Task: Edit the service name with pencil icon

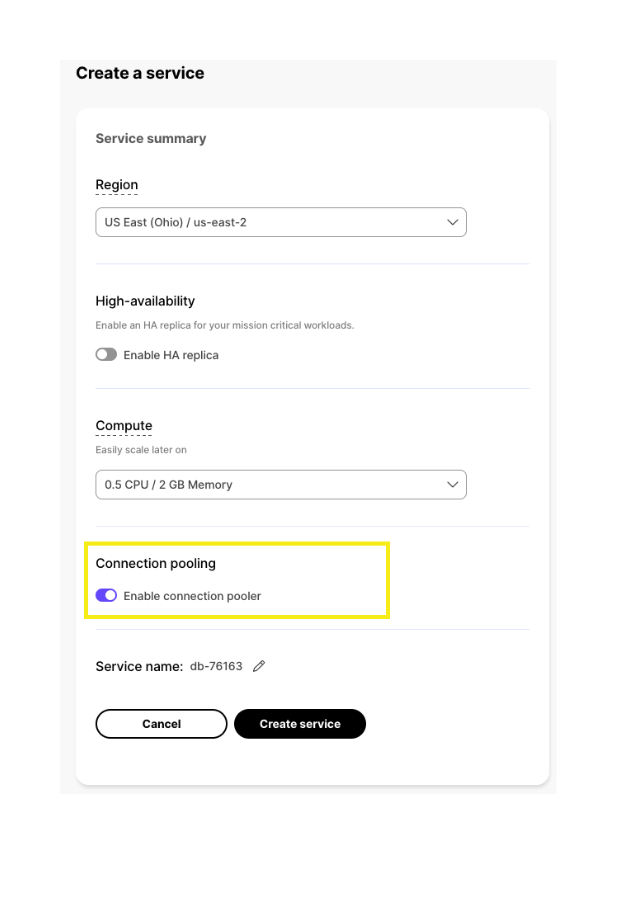Action: (x=259, y=666)
